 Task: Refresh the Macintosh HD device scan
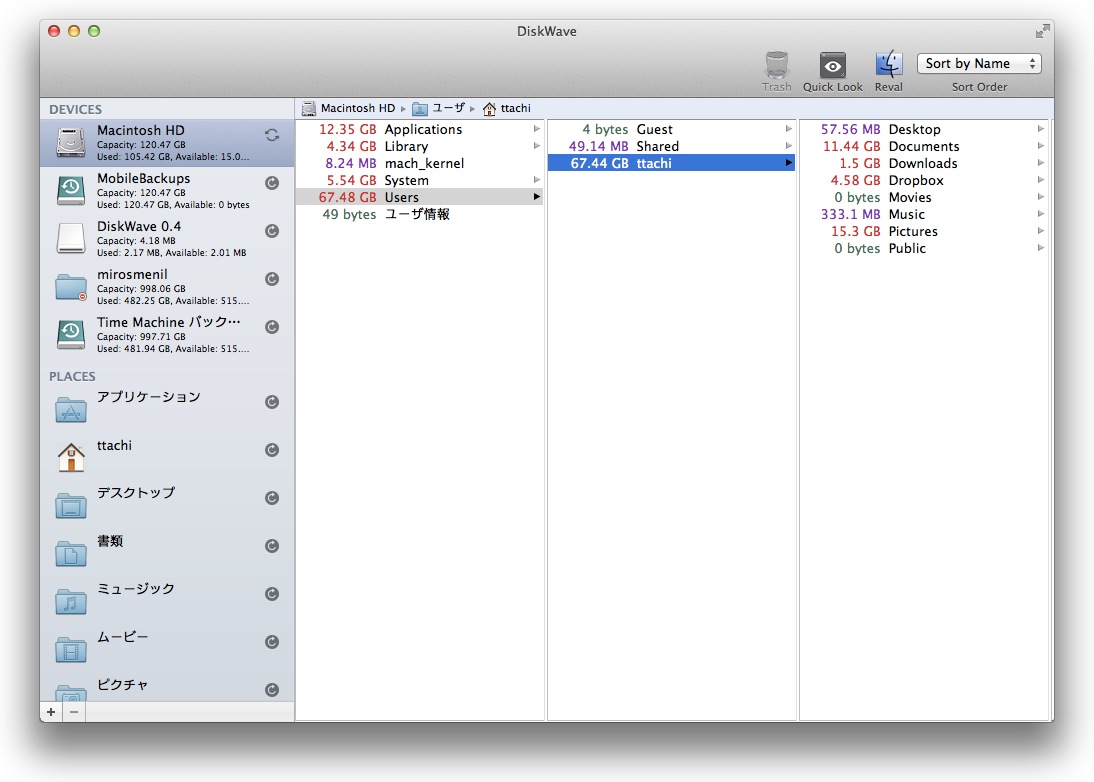(x=271, y=135)
